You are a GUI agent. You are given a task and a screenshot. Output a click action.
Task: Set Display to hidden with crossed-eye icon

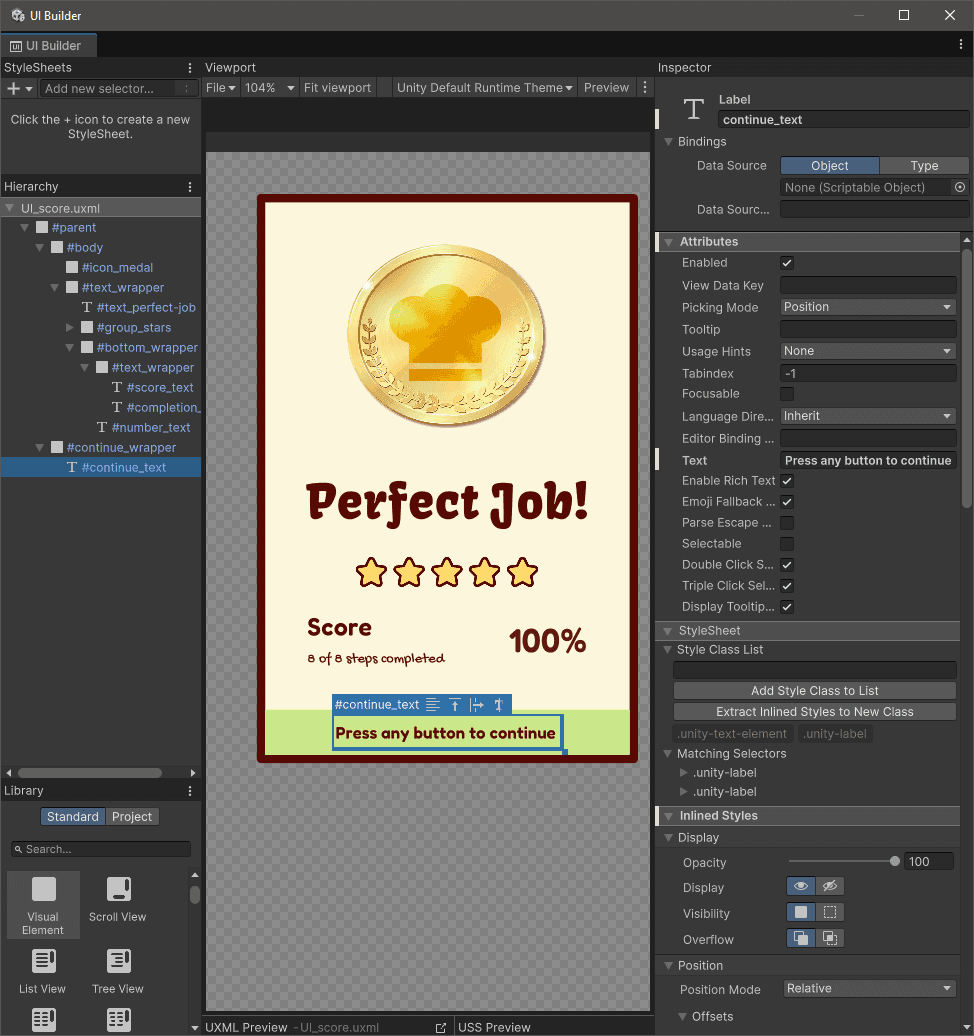[830, 887]
